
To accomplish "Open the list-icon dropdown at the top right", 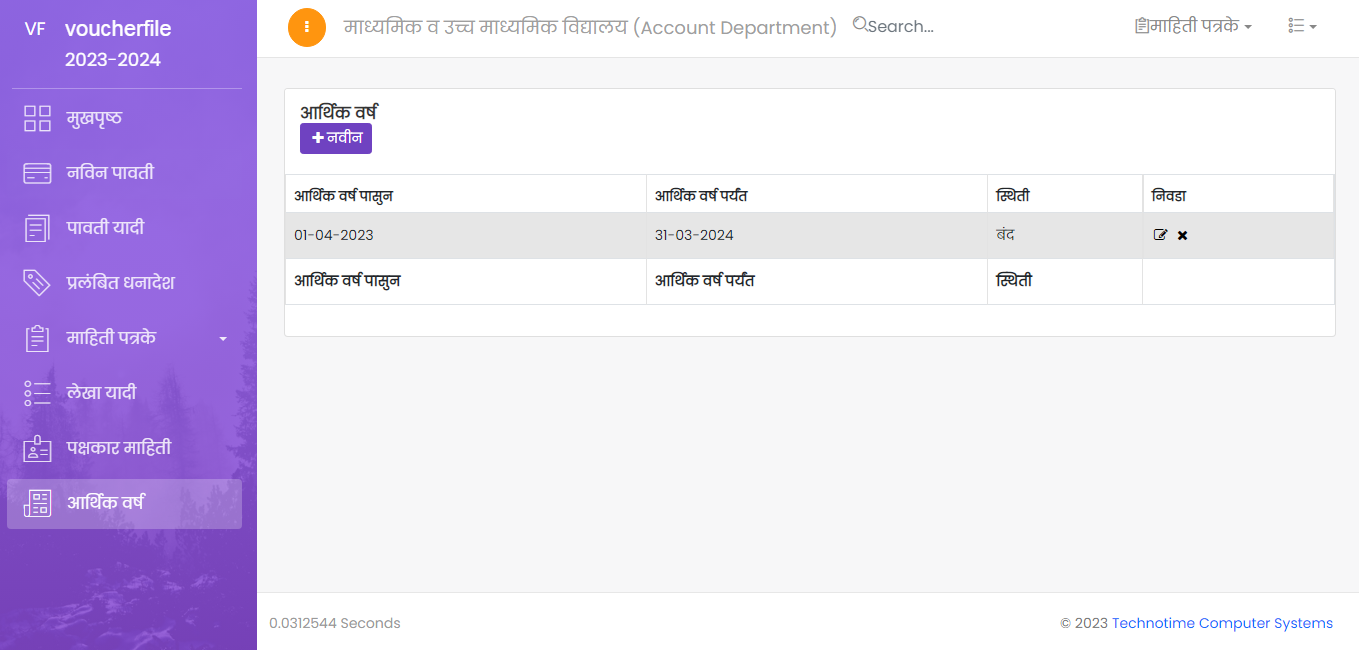I will [1302, 26].
